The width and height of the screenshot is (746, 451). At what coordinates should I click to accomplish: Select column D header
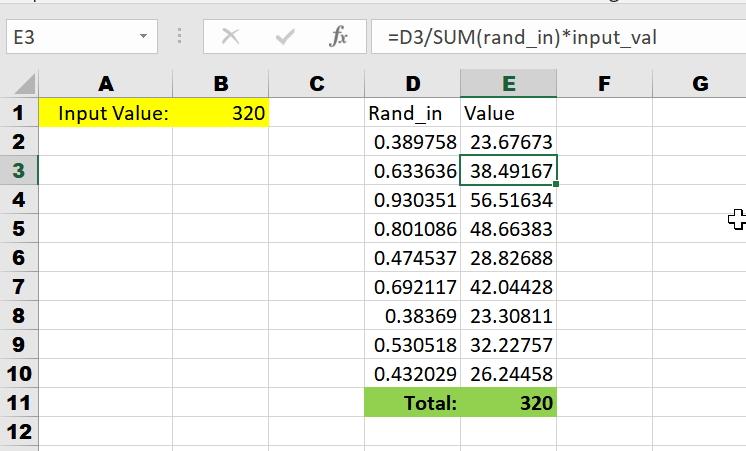coord(412,84)
